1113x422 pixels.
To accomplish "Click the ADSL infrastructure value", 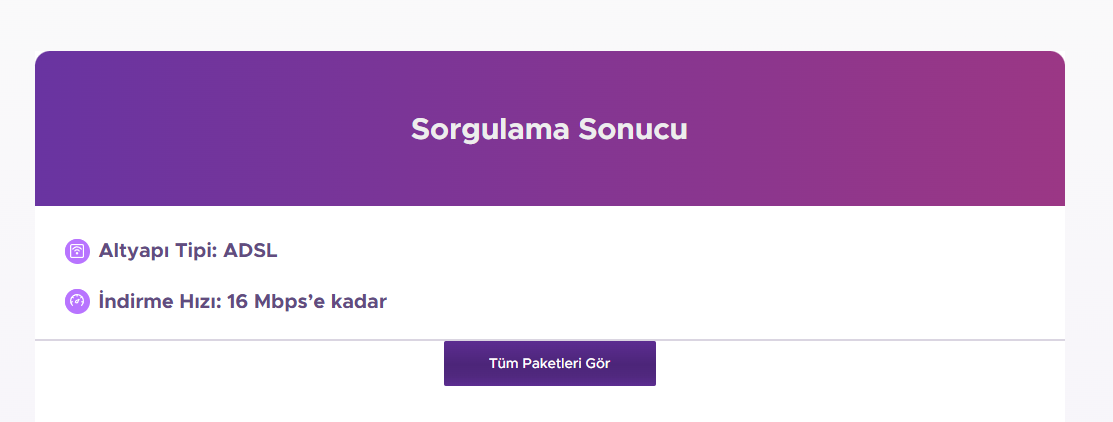I will (250, 251).
